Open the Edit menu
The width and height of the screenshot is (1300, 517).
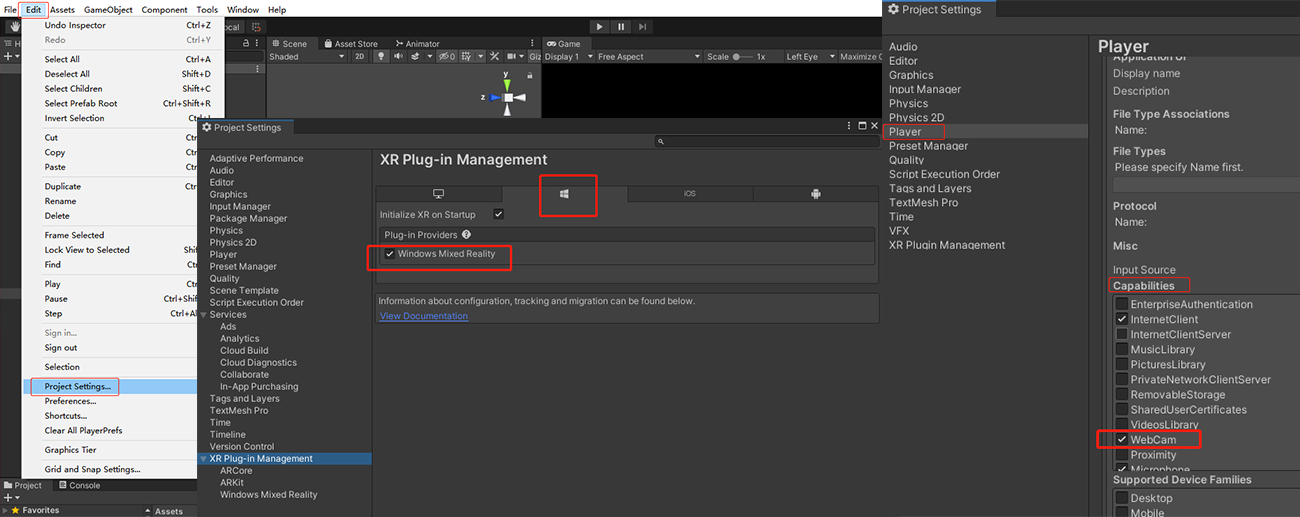pyautogui.click(x=34, y=9)
